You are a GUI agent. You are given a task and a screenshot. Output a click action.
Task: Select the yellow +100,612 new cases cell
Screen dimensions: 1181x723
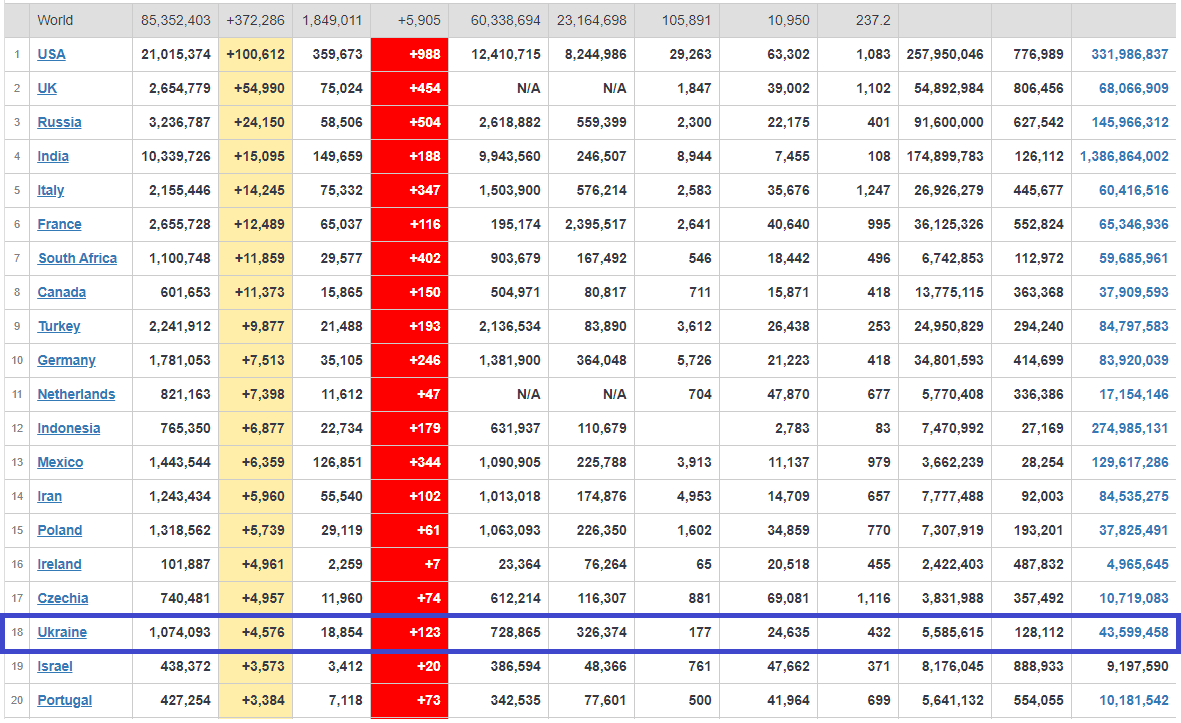[x=255, y=54]
